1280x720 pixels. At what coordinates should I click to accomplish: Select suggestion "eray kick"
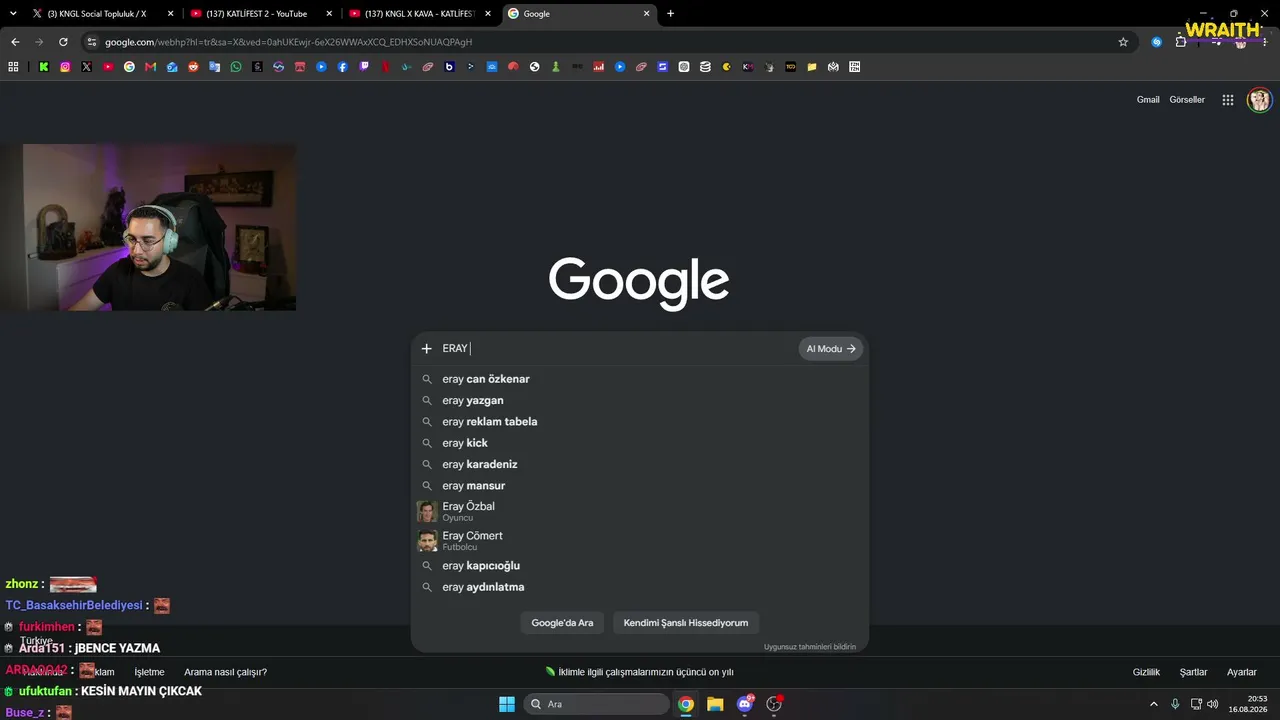point(640,443)
